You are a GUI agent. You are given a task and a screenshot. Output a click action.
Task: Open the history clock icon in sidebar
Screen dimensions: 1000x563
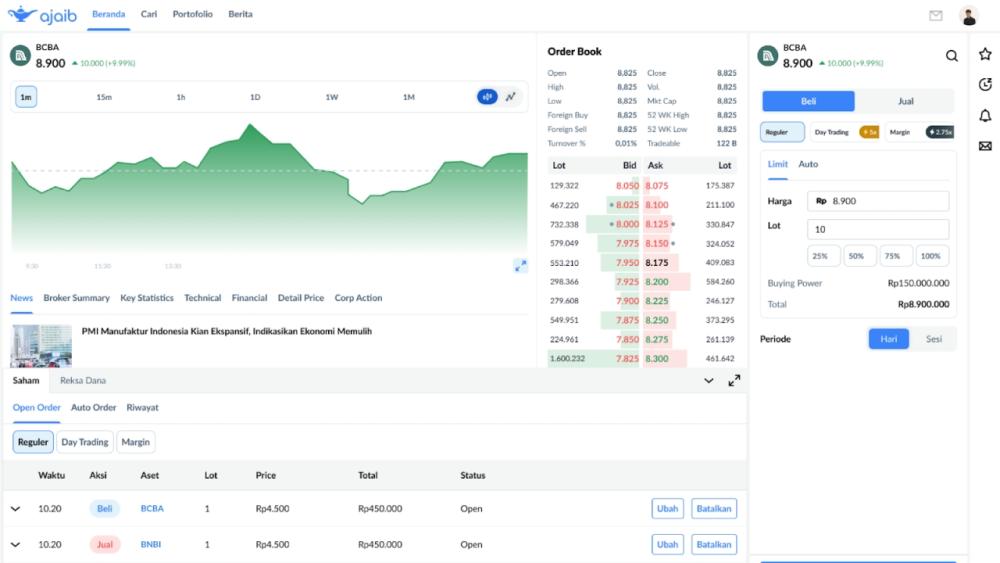click(985, 84)
